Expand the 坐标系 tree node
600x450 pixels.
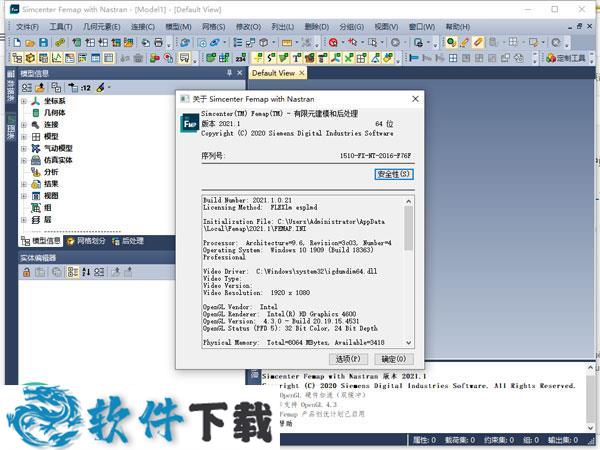24,101
